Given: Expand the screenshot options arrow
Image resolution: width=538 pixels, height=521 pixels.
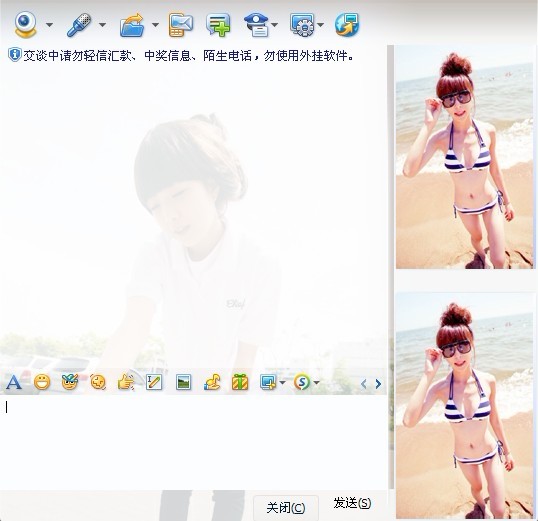Looking at the screenshot, I should point(282,382).
